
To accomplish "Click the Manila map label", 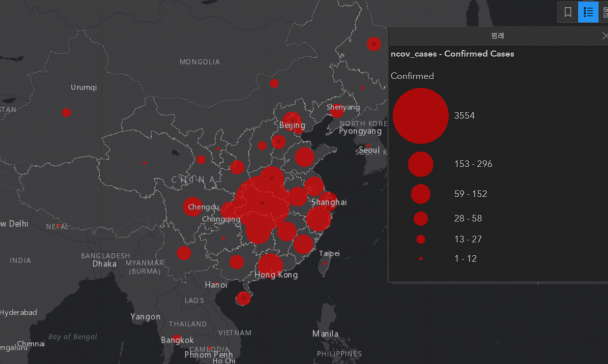I will point(325,333).
